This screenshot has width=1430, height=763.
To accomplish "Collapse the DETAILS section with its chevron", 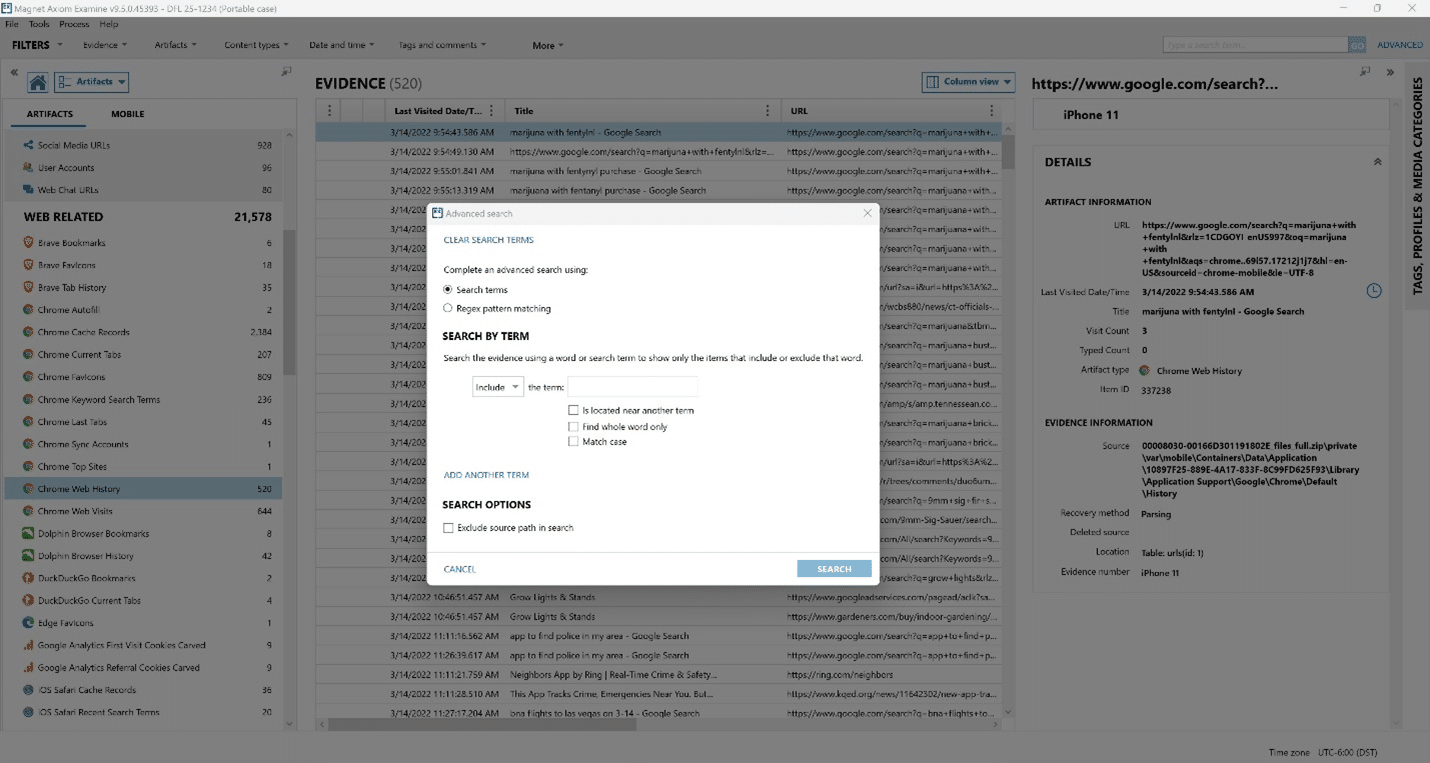I will [1377, 161].
